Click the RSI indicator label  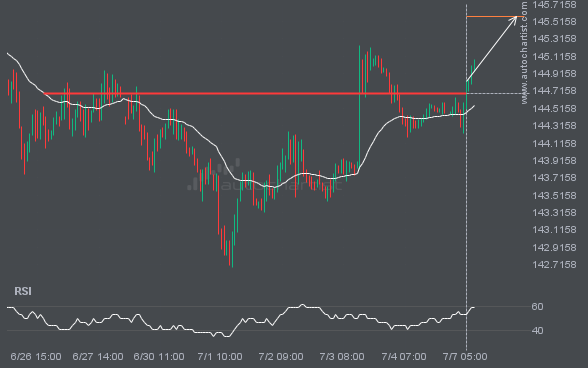coord(23,291)
